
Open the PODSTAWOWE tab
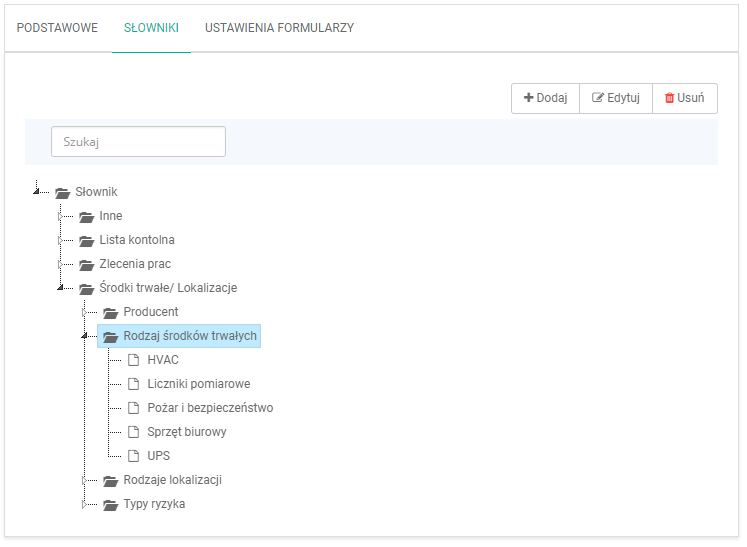(x=57, y=28)
